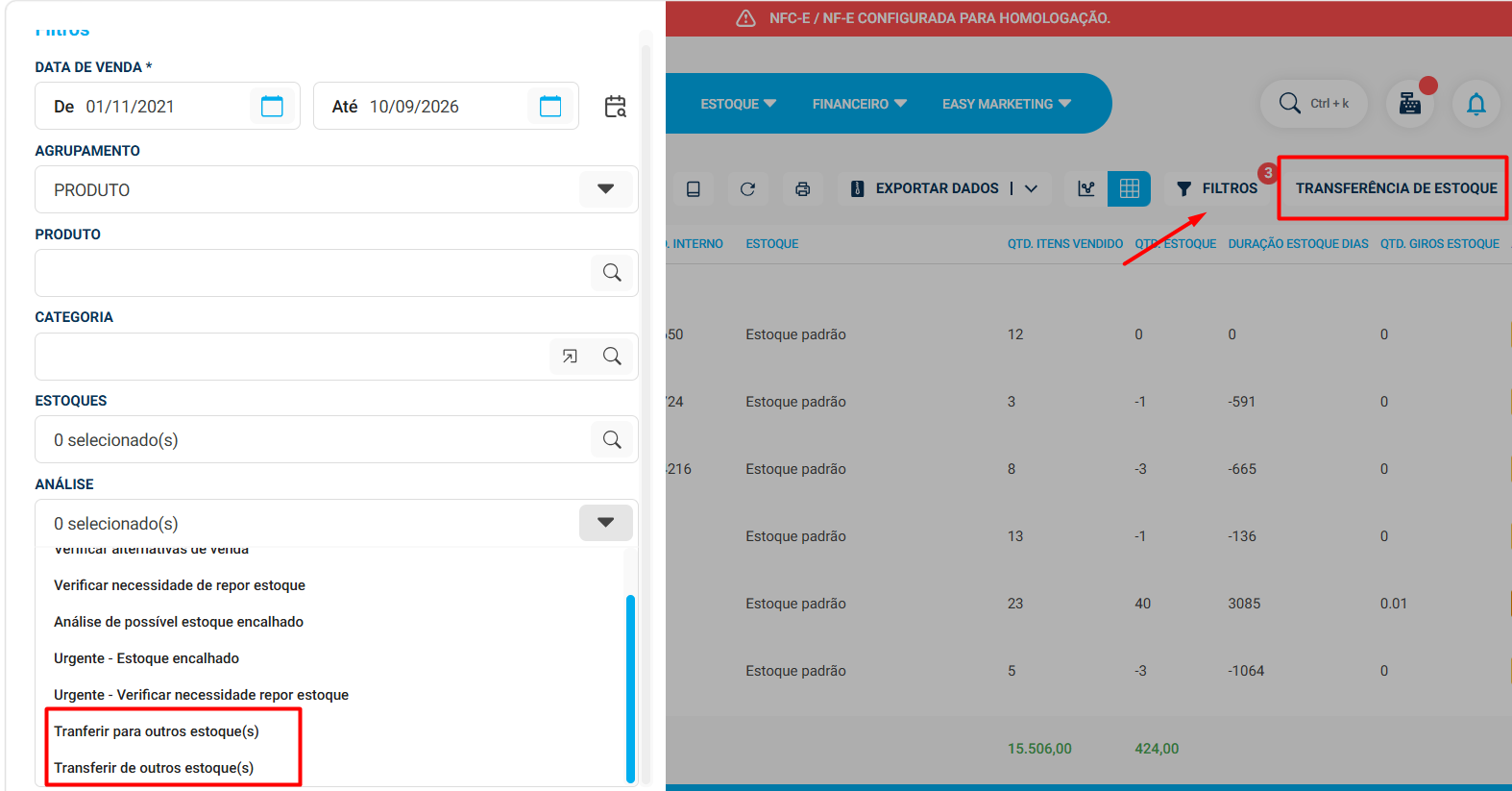Click the 'ESTOQUE' table column header
Image resolution: width=1512 pixels, height=791 pixels.
pyautogui.click(x=772, y=244)
